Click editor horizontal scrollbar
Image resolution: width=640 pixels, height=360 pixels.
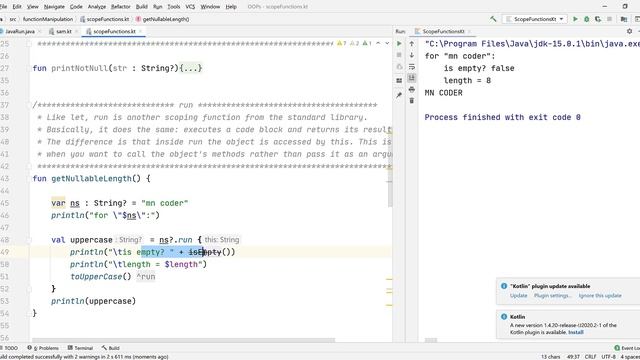(x=183, y=340)
